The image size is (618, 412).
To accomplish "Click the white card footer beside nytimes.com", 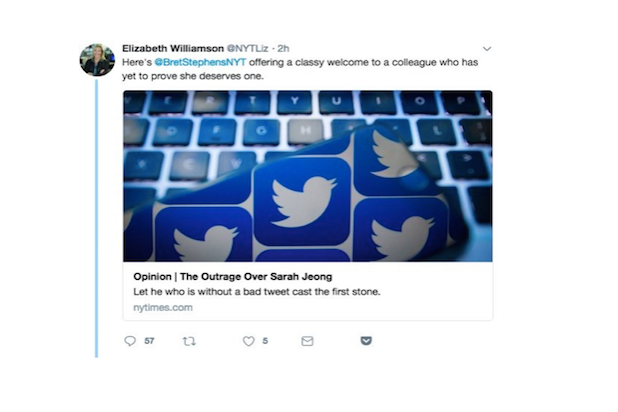I will [341, 308].
